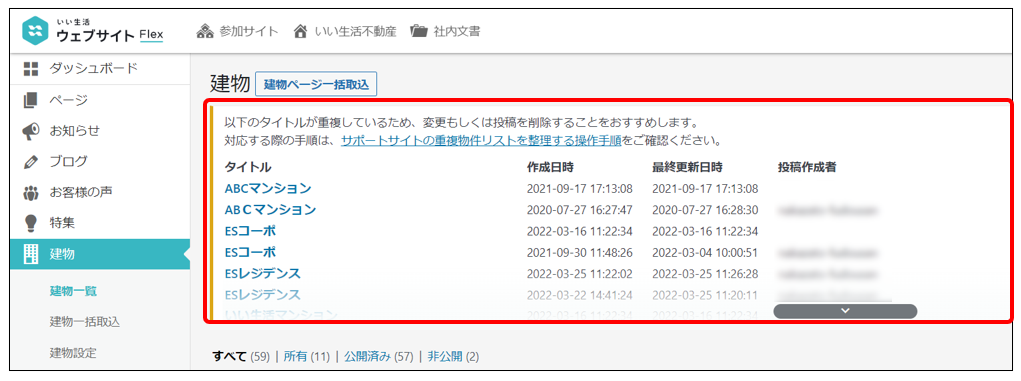Click the 建物ページ一括取込 button
Viewport: 1021px width, 381px height.
(316, 85)
